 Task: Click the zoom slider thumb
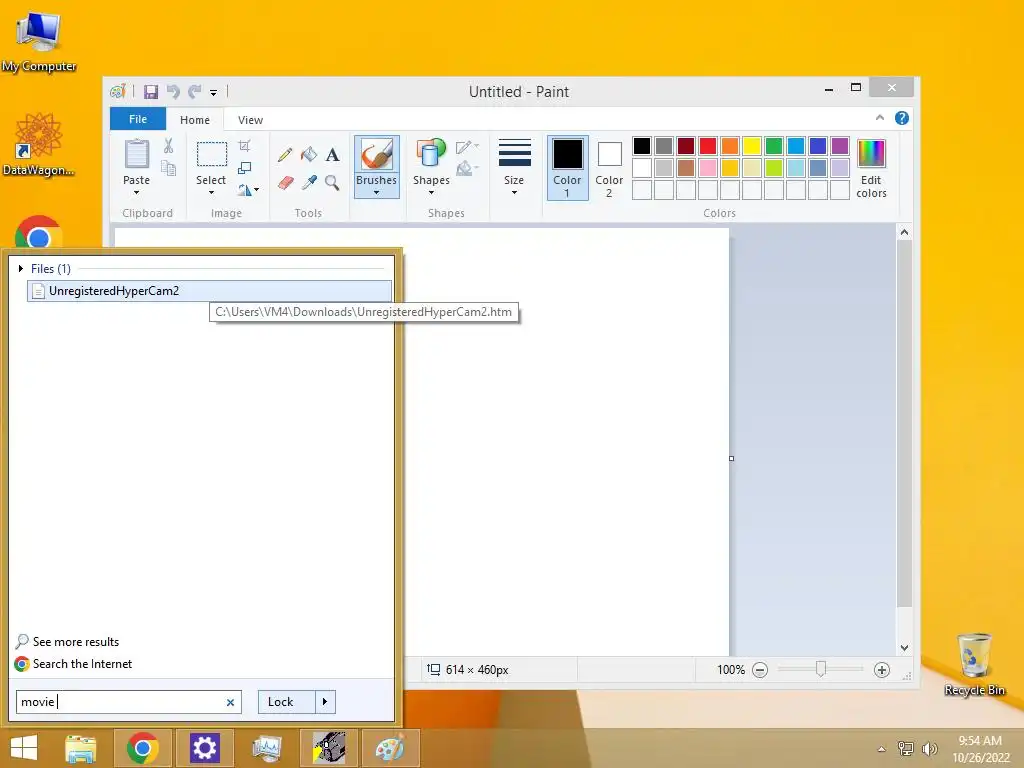(x=821, y=669)
